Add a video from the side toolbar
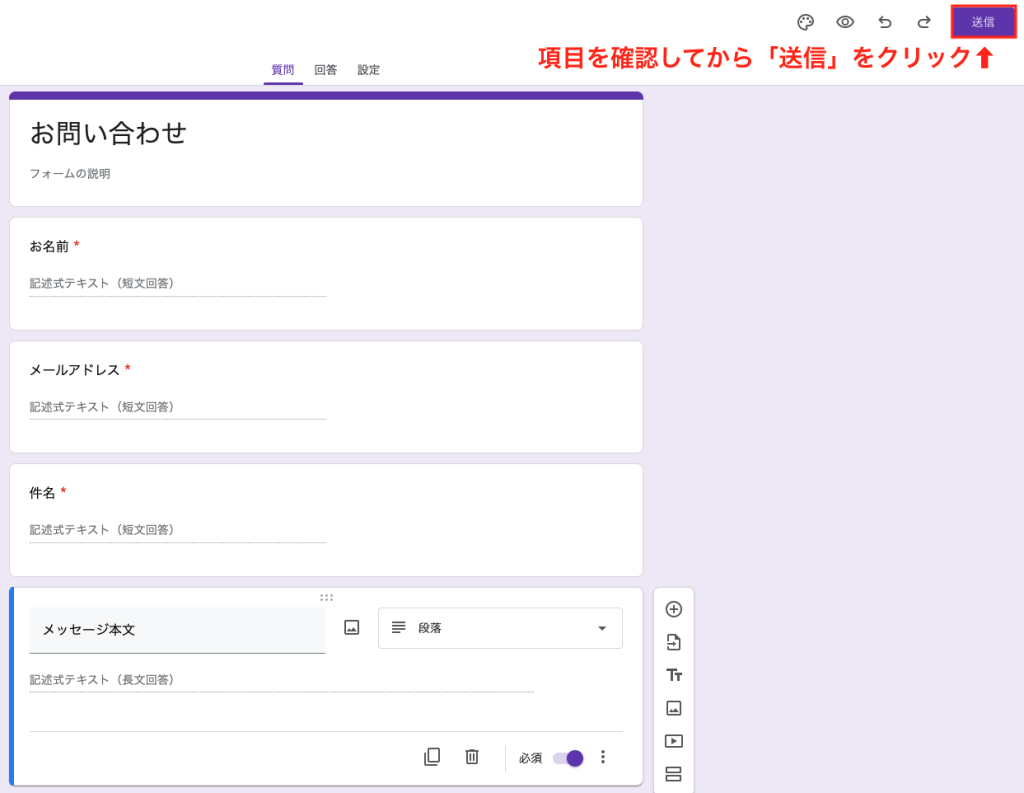Screen dimensions: 1024x793 tap(673, 741)
